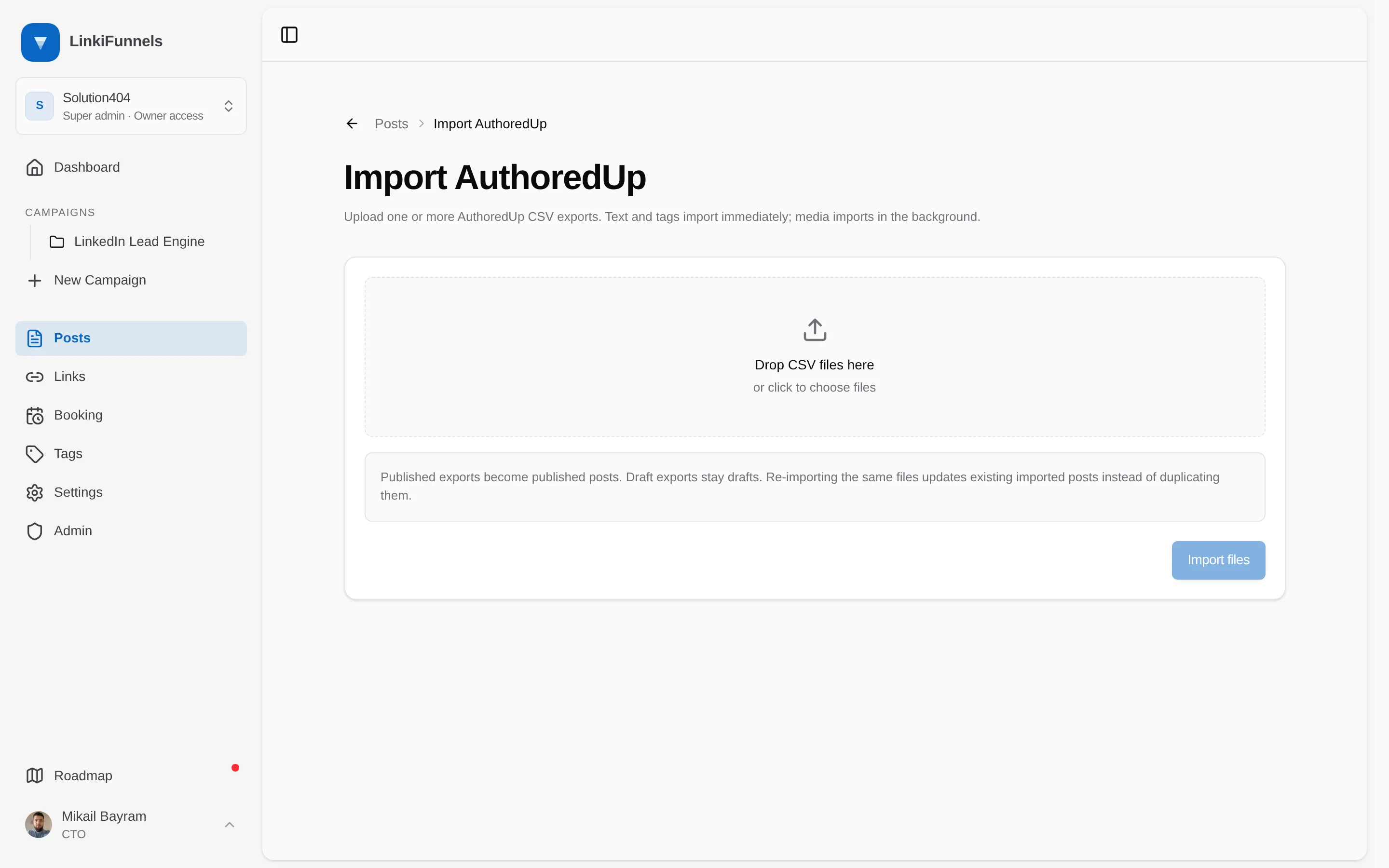The image size is (1389, 868).
Task: Click the back arrow beside Posts breadcrumb
Action: click(x=352, y=123)
